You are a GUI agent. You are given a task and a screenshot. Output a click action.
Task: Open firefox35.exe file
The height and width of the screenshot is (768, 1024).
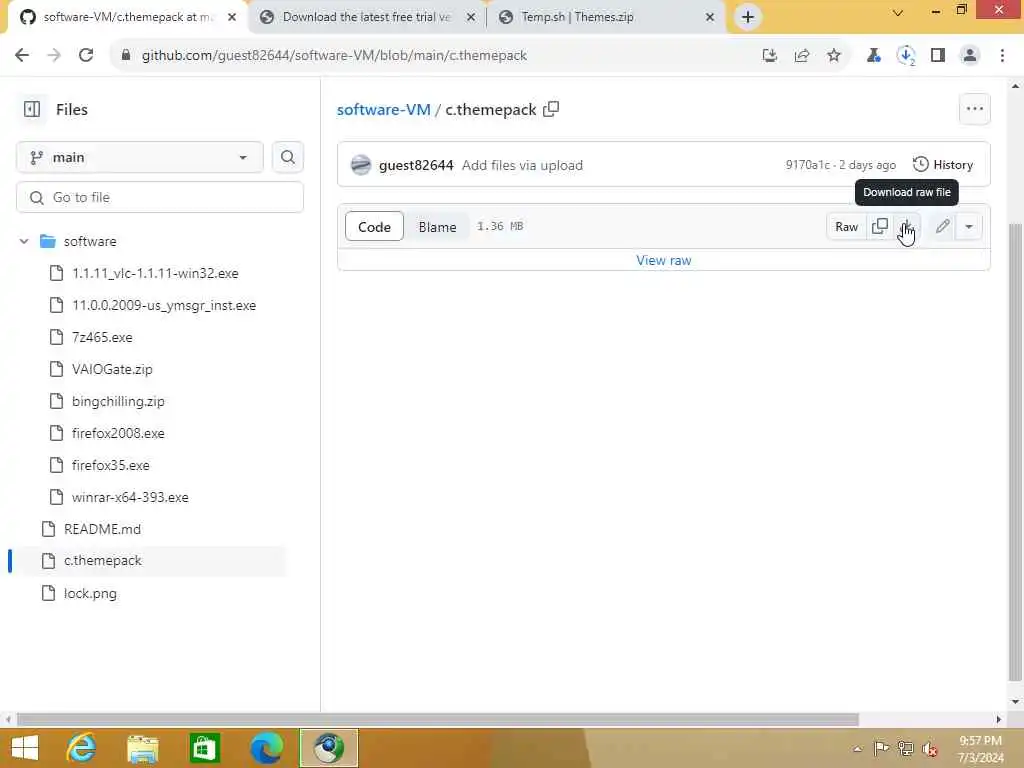[110, 465]
